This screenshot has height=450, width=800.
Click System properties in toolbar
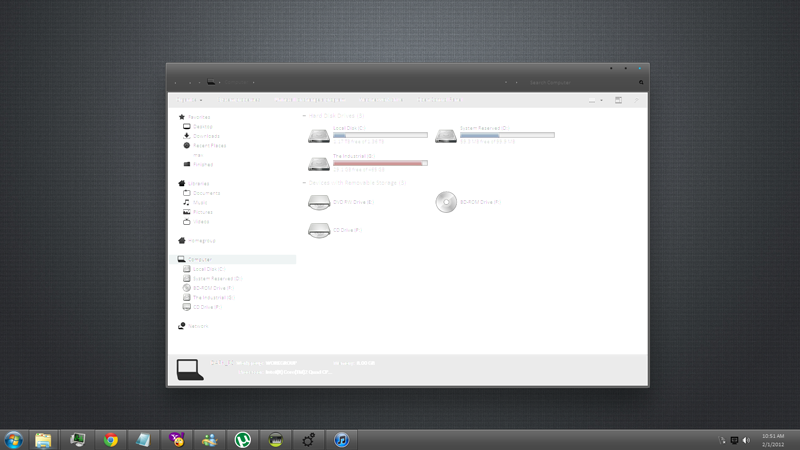[239, 100]
